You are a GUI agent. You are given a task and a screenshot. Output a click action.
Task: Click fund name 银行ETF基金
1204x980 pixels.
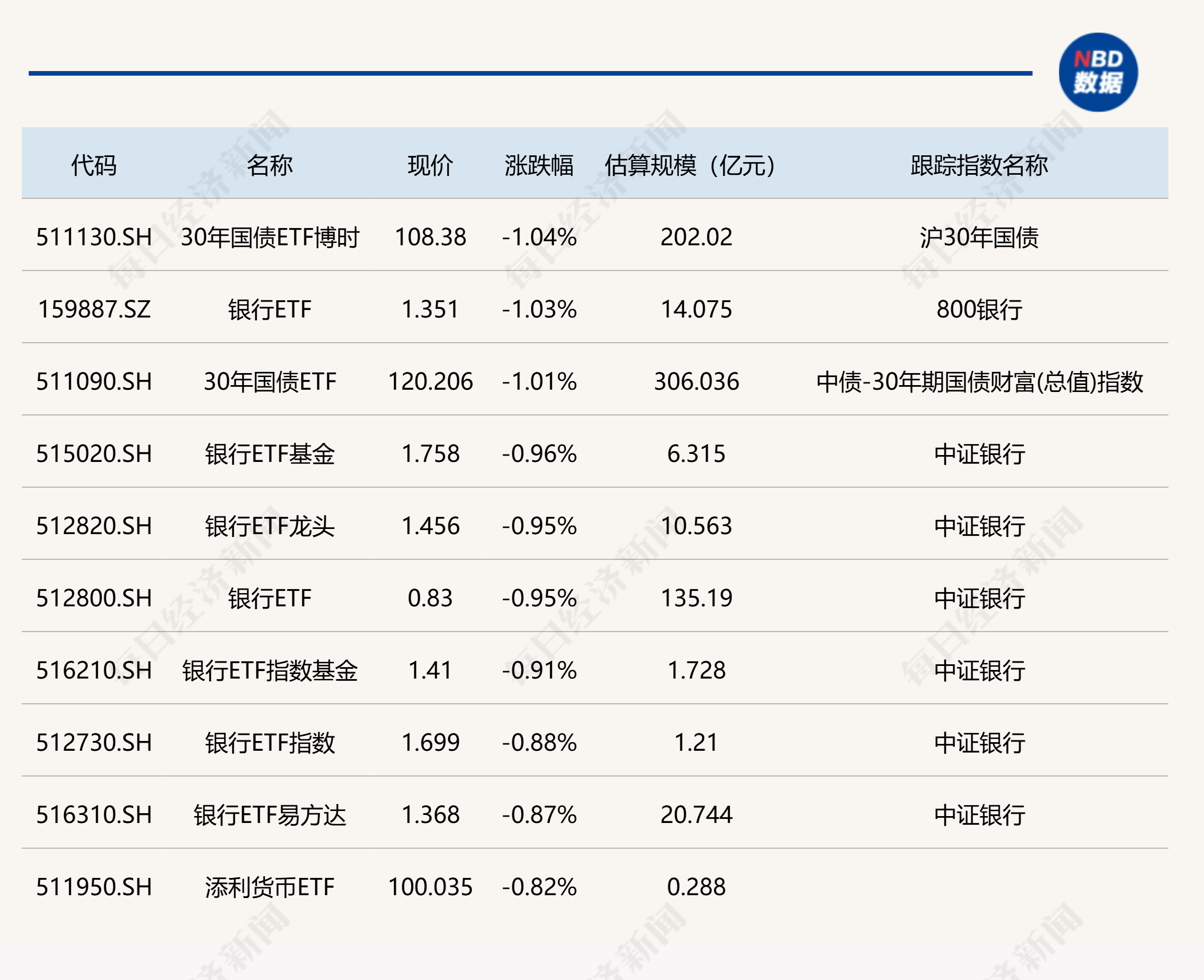point(269,454)
